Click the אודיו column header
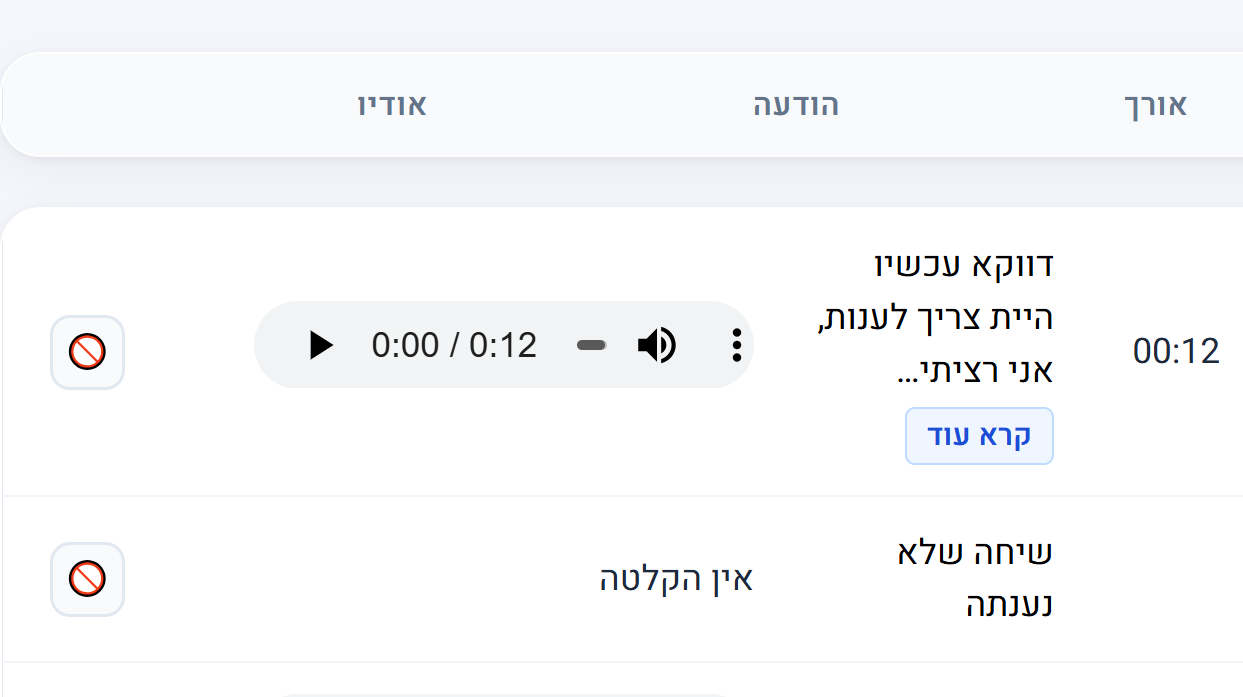The width and height of the screenshot is (1243, 697). (x=392, y=105)
